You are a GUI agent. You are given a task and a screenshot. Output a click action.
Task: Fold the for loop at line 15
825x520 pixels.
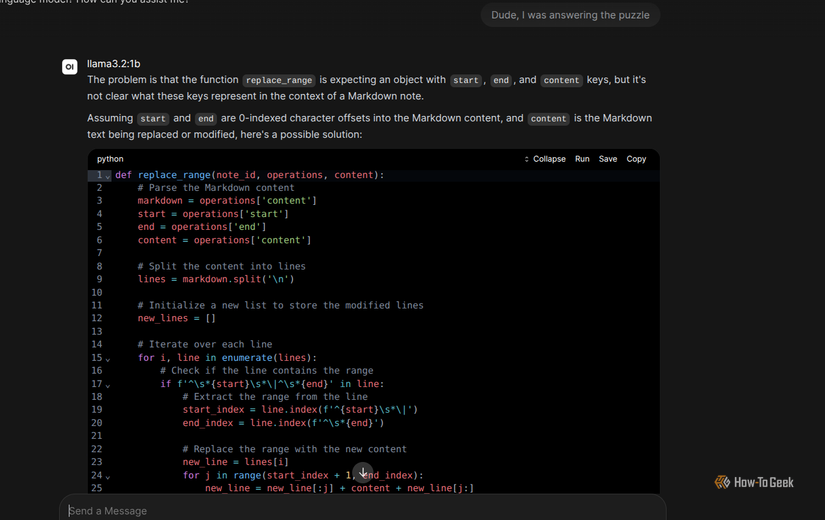pos(108,359)
